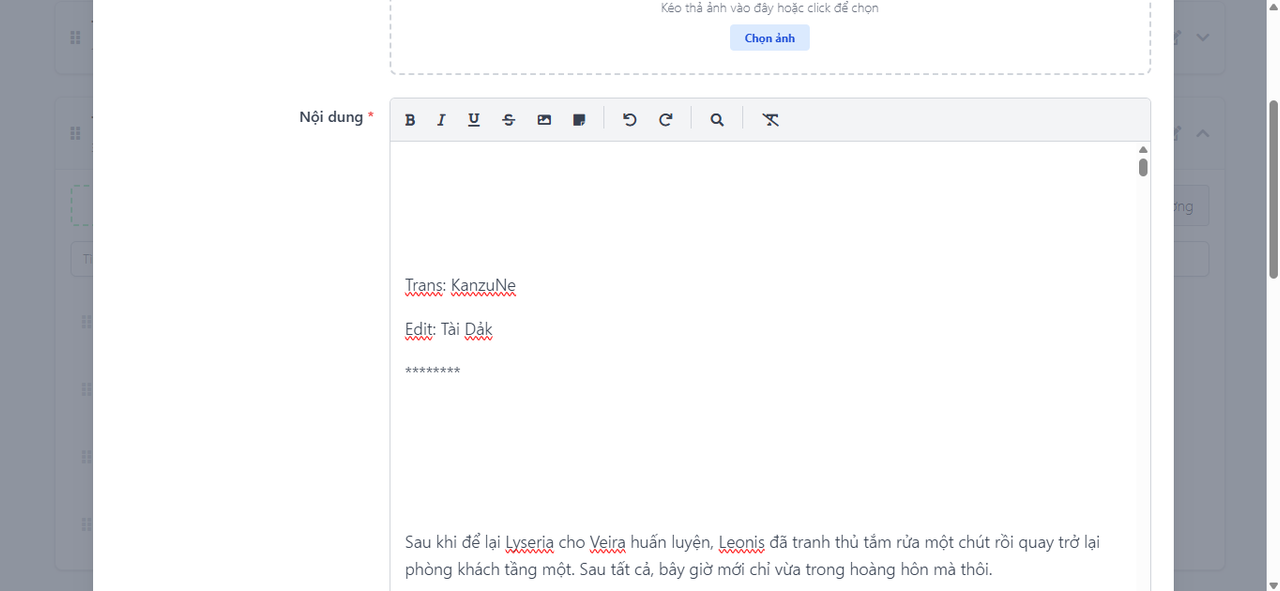Place cursor on Trans: KanzuNe line

click(x=460, y=286)
